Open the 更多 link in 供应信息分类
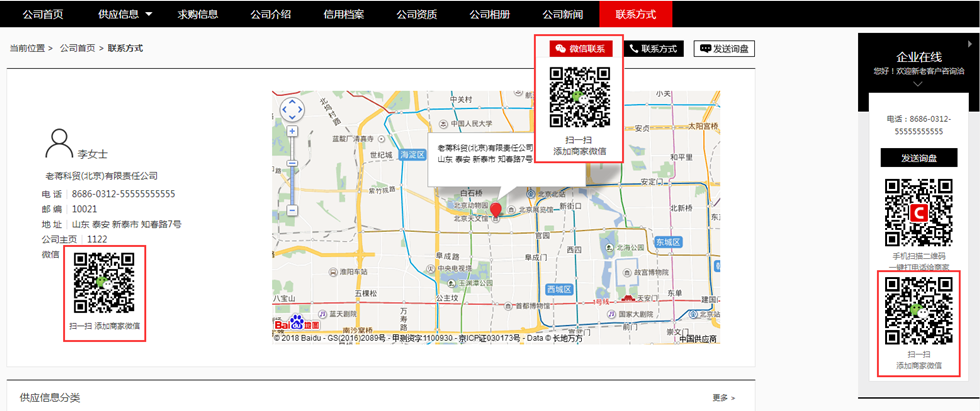This screenshot has width=980, height=411. pyautogui.click(x=724, y=397)
